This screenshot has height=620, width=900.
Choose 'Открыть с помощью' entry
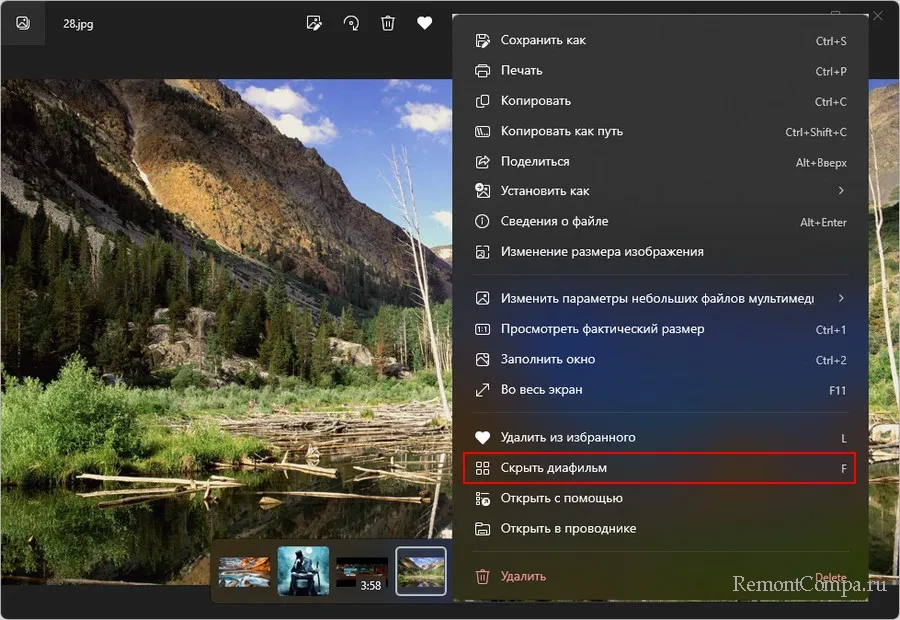pyautogui.click(x=660, y=498)
